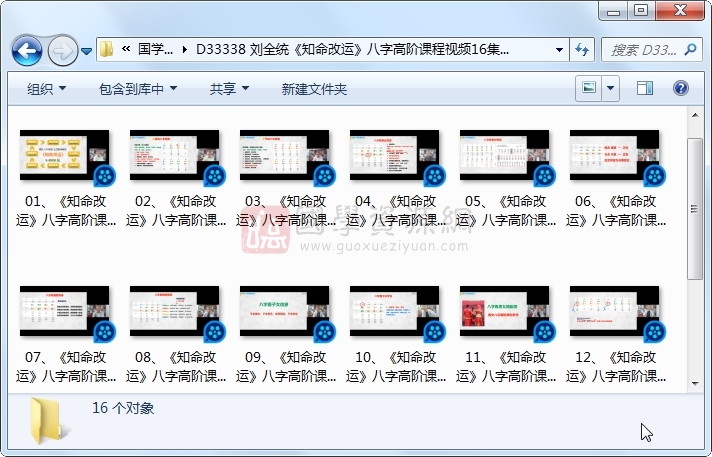The image size is (712, 457).
Task: Select the 06 video thumbnail
Action: pos(614,155)
